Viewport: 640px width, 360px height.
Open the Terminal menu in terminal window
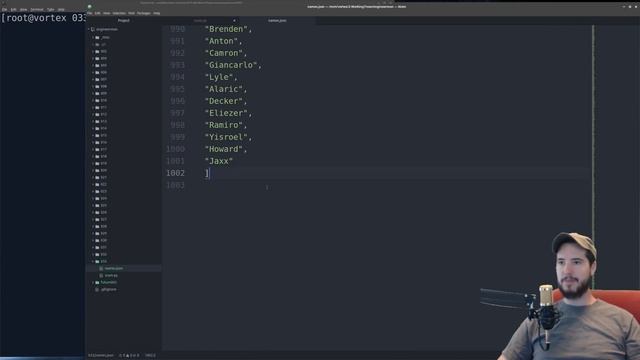point(37,9)
